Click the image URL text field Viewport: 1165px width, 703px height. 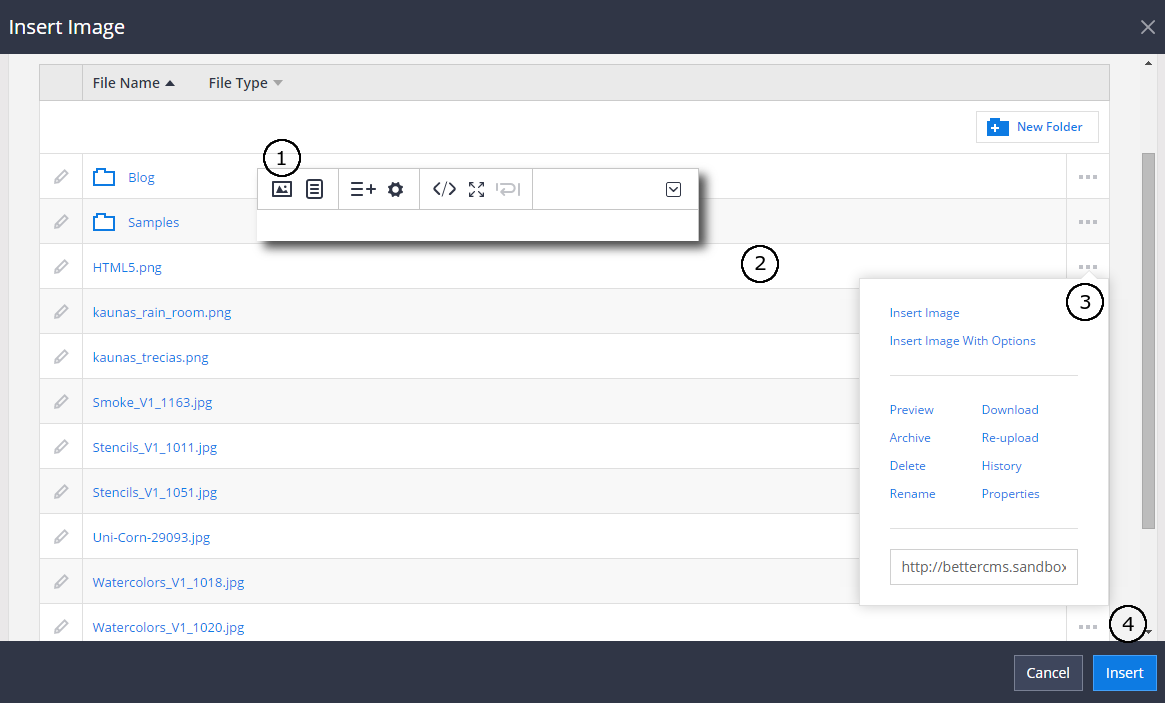(983, 567)
